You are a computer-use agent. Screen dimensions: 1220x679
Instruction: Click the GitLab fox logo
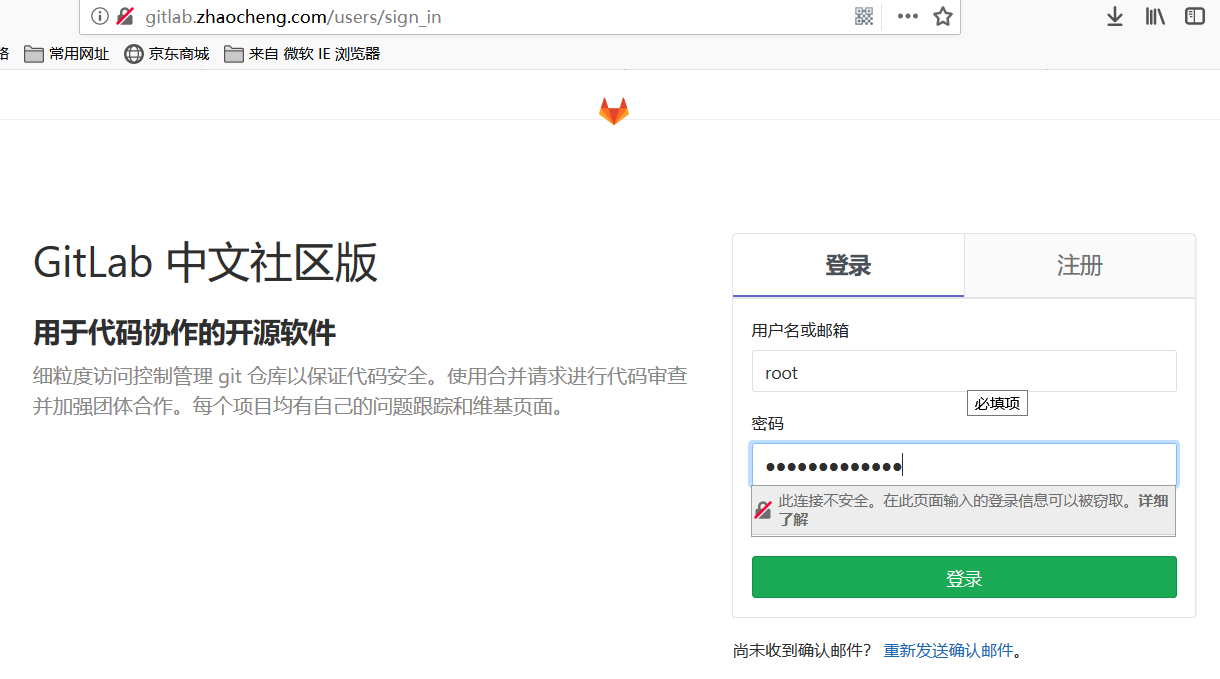tap(614, 110)
